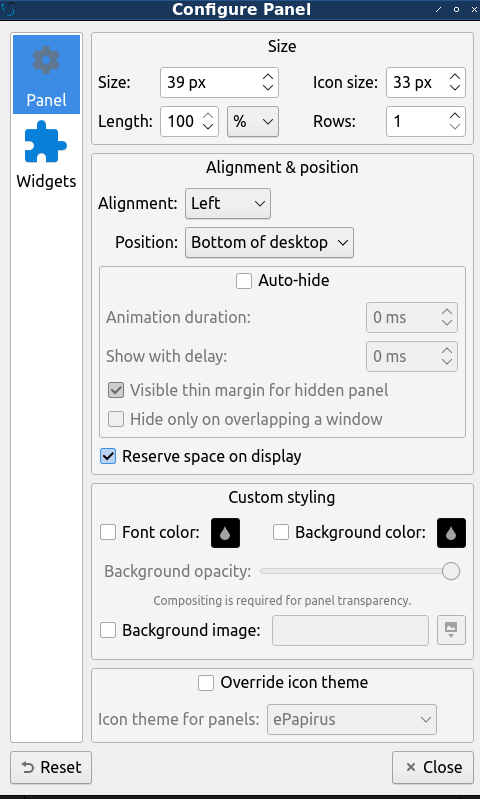Click the background image browse icon

tap(451, 630)
